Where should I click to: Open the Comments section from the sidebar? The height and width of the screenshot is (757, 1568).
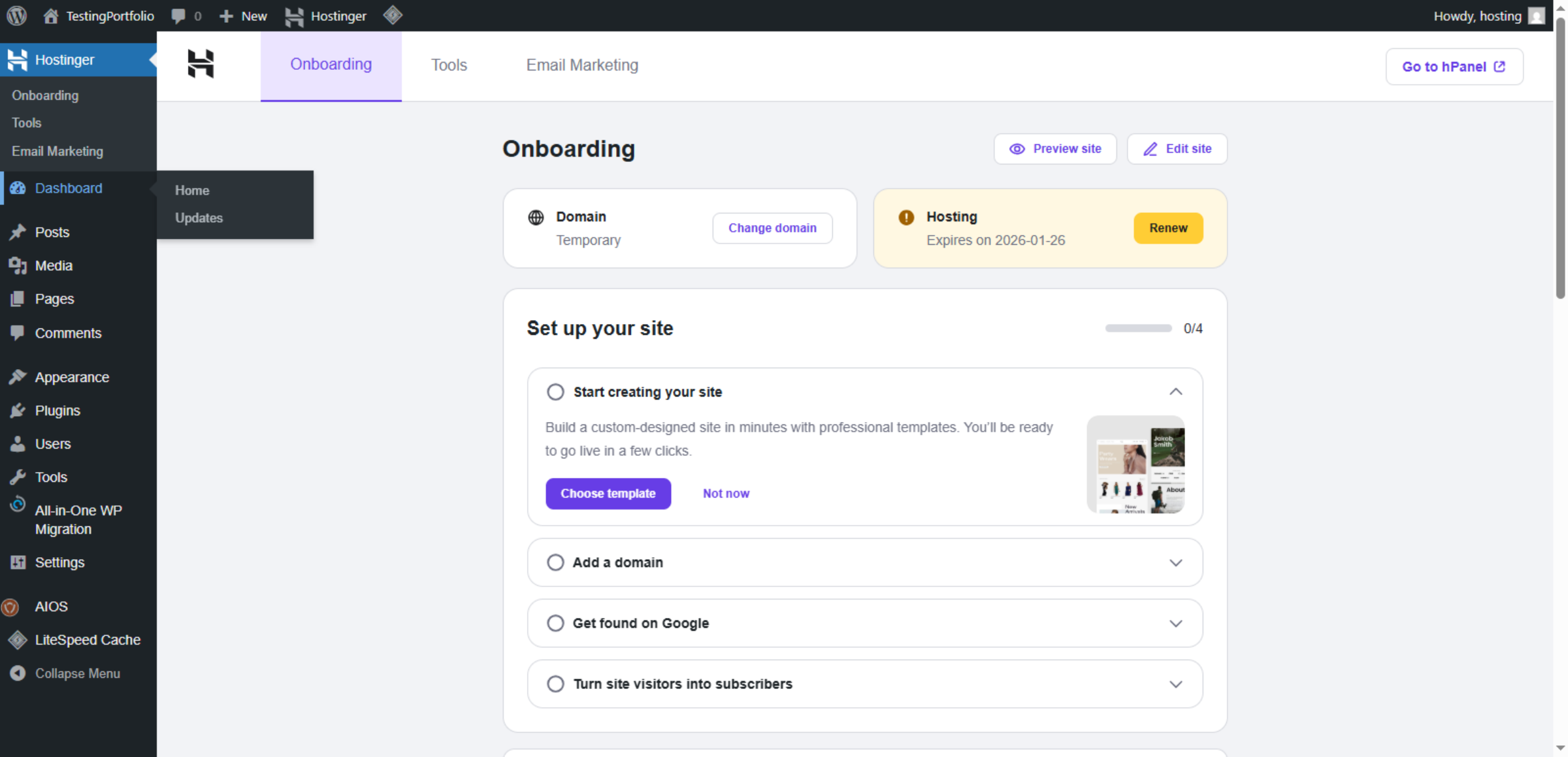pyautogui.click(x=68, y=332)
